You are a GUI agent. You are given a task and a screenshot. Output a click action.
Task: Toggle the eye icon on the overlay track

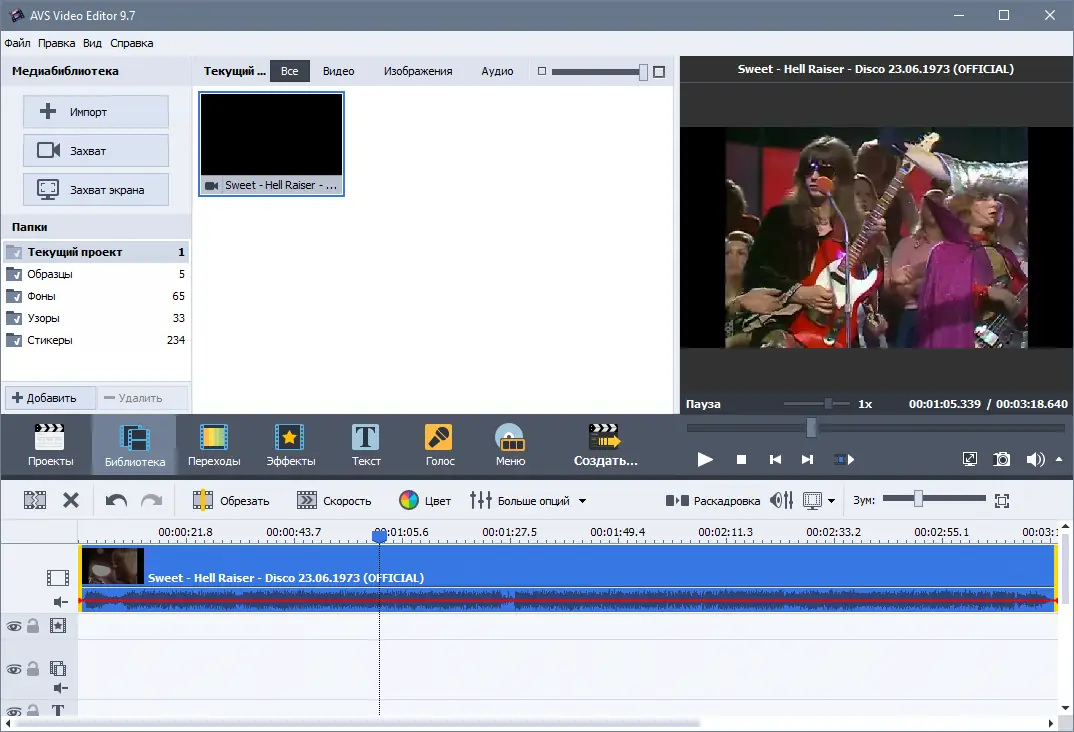pyautogui.click(x=14, y=669)
